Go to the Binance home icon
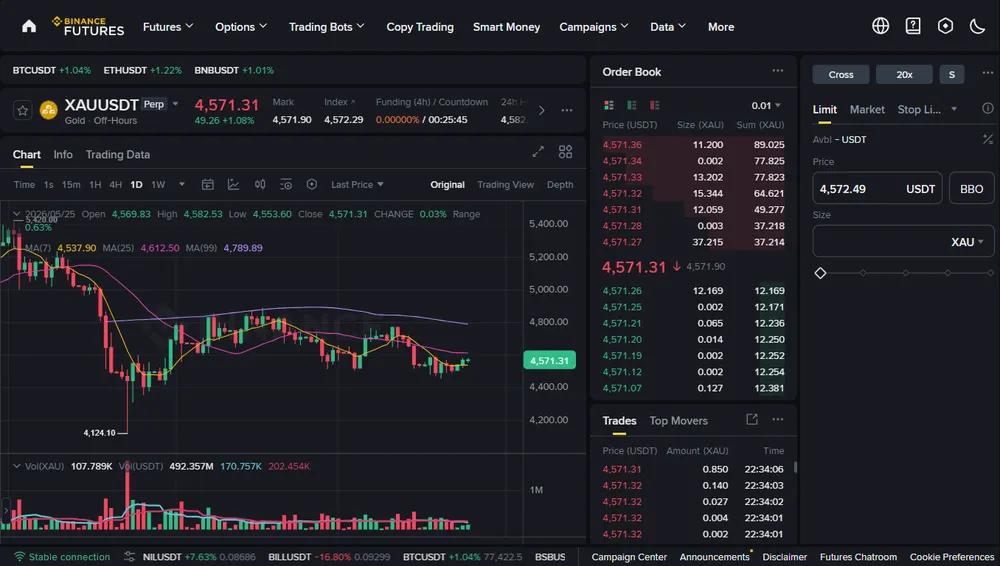This screenshot has width=1000, height=566. [x=29, y=26]
